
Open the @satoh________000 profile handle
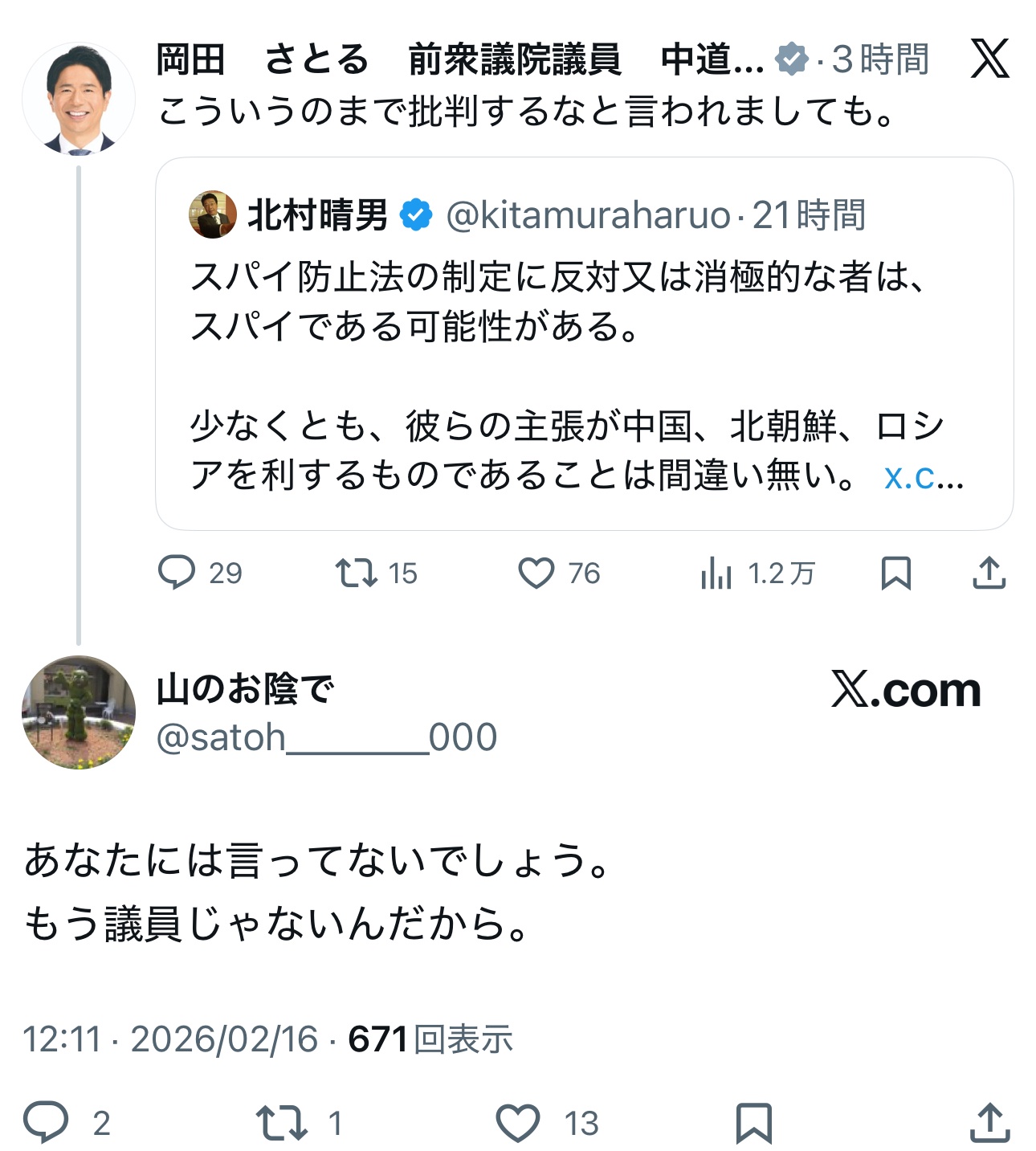(x=327, y=737)
